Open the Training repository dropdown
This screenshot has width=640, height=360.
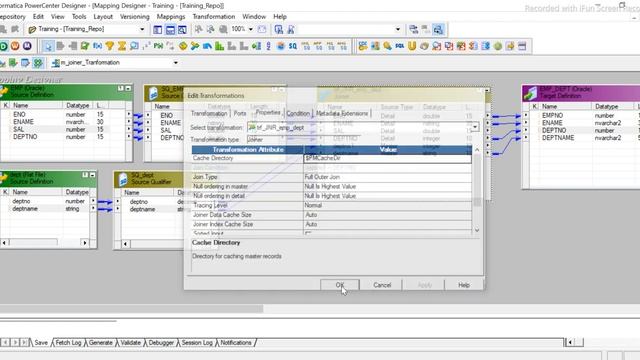[142, 29]
